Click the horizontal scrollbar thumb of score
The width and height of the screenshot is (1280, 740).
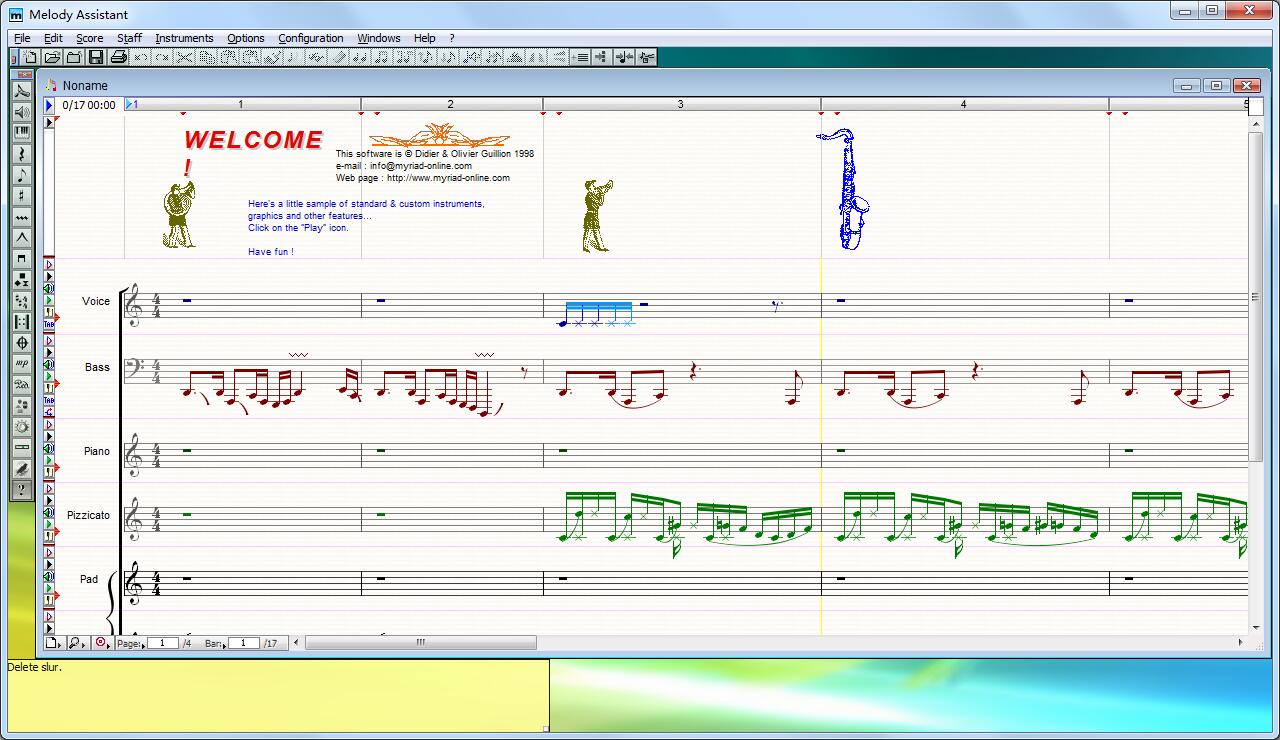(420, 643)
